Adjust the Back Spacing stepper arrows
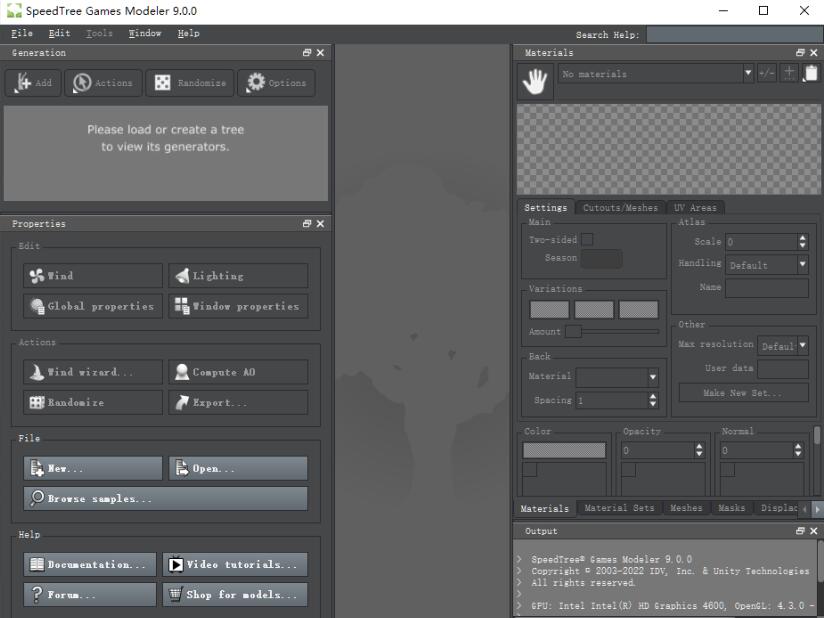 click(653, 400)
